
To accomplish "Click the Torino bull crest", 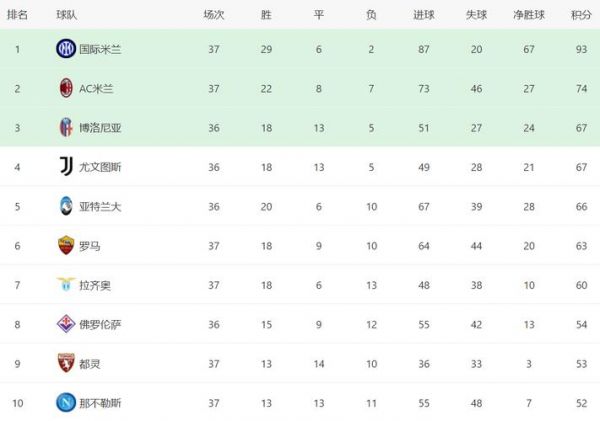I will point(66,363).
